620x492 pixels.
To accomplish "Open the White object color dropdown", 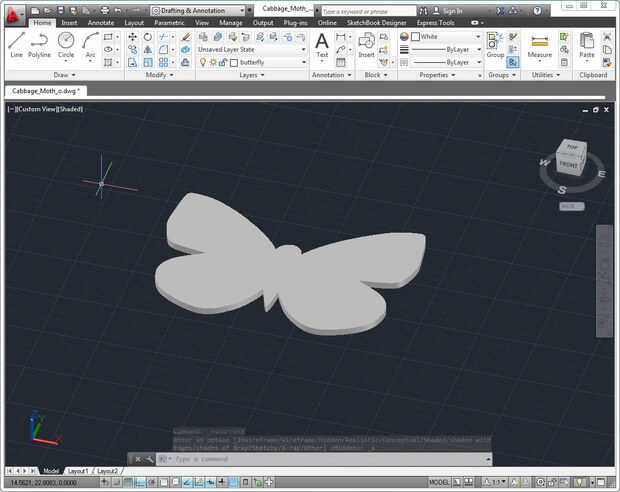I will [446, 37].
